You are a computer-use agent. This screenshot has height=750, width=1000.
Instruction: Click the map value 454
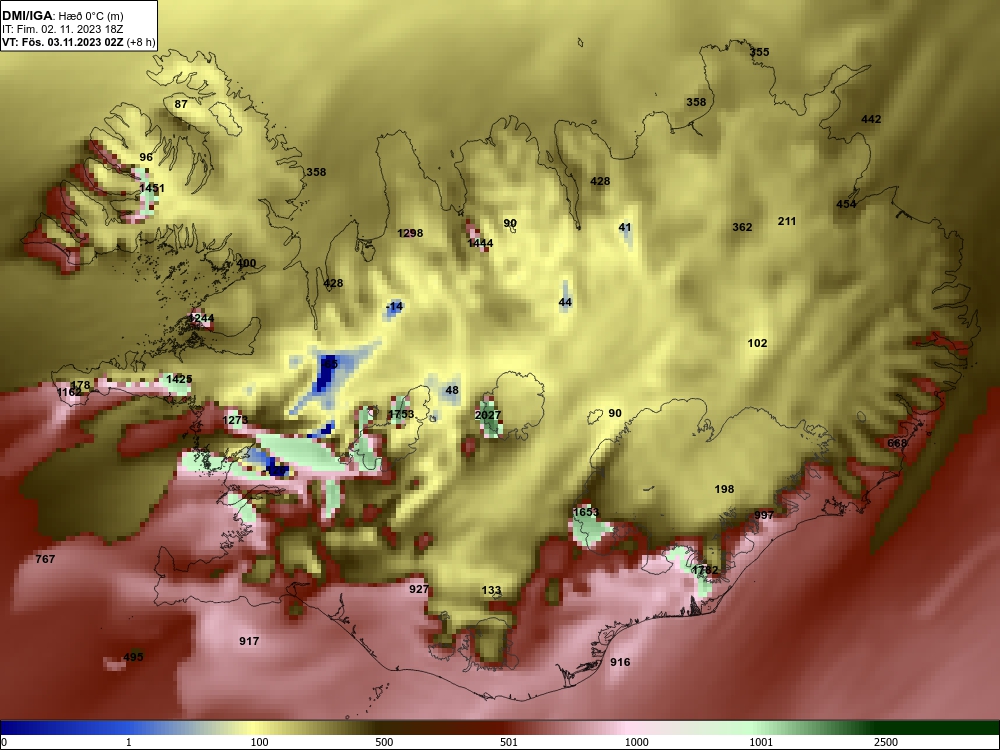(846, 204)
